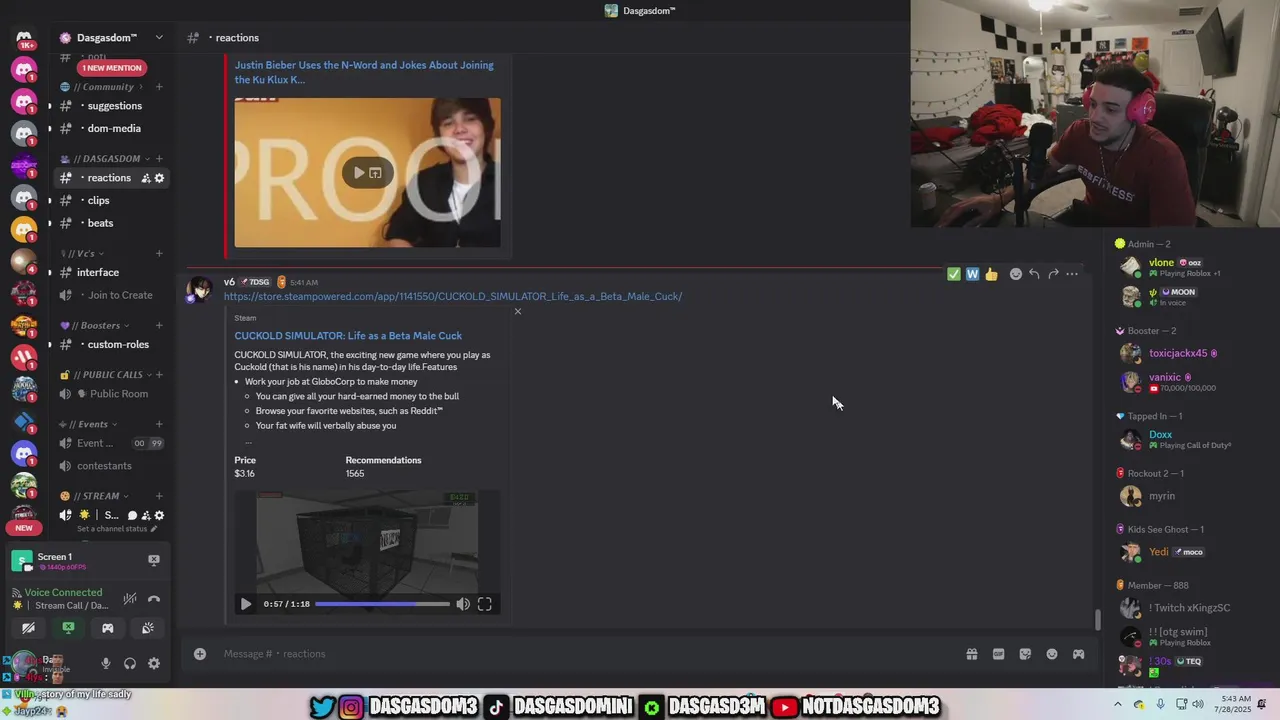The width and height of the screenshot is (1280, 720).
Task: Open the Steam store URL link
Action: 453,296
